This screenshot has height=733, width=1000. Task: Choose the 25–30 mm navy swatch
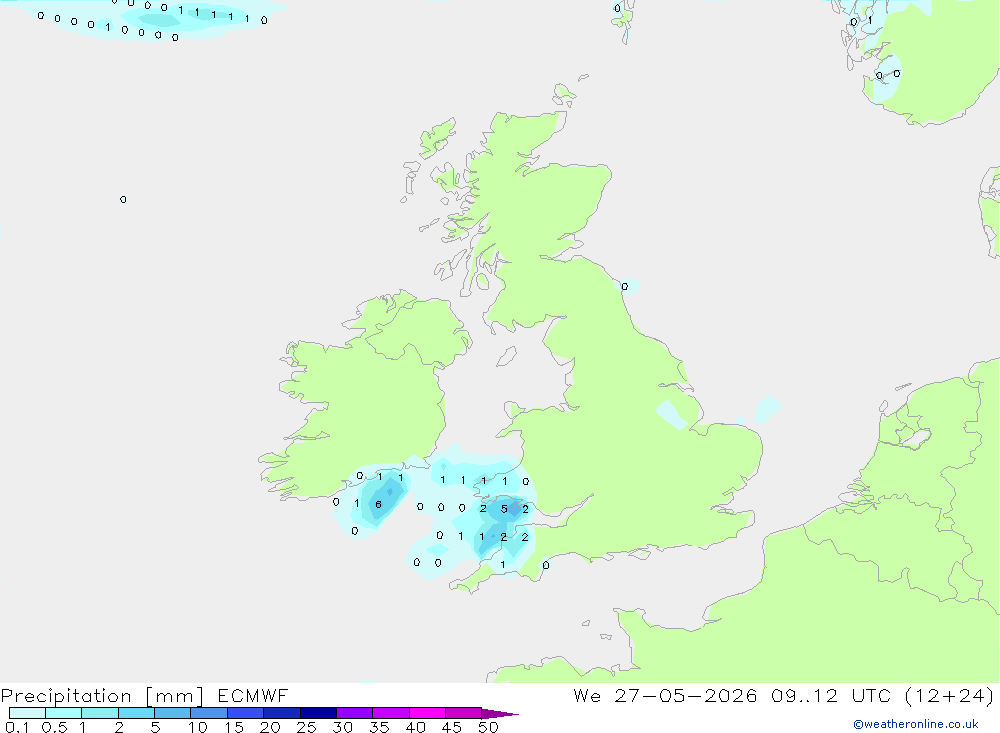(x=318, y=713)
